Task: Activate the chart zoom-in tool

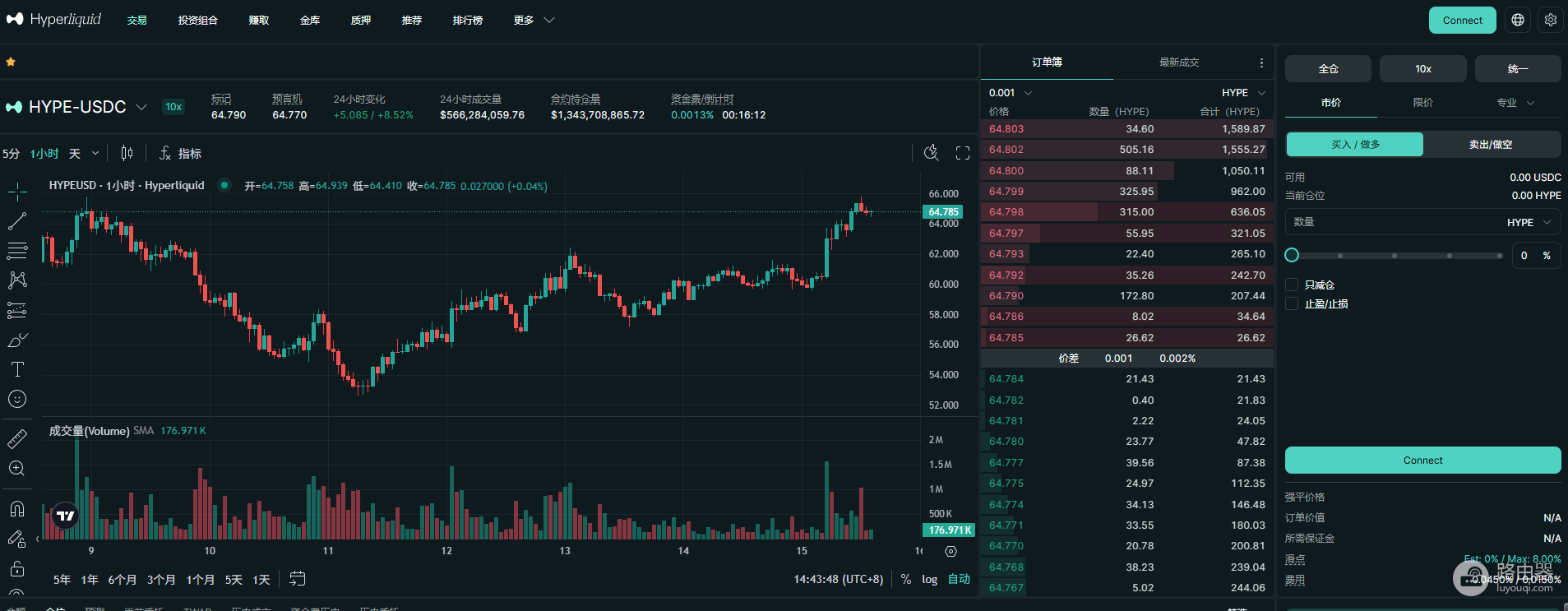Action: [17, 468]
